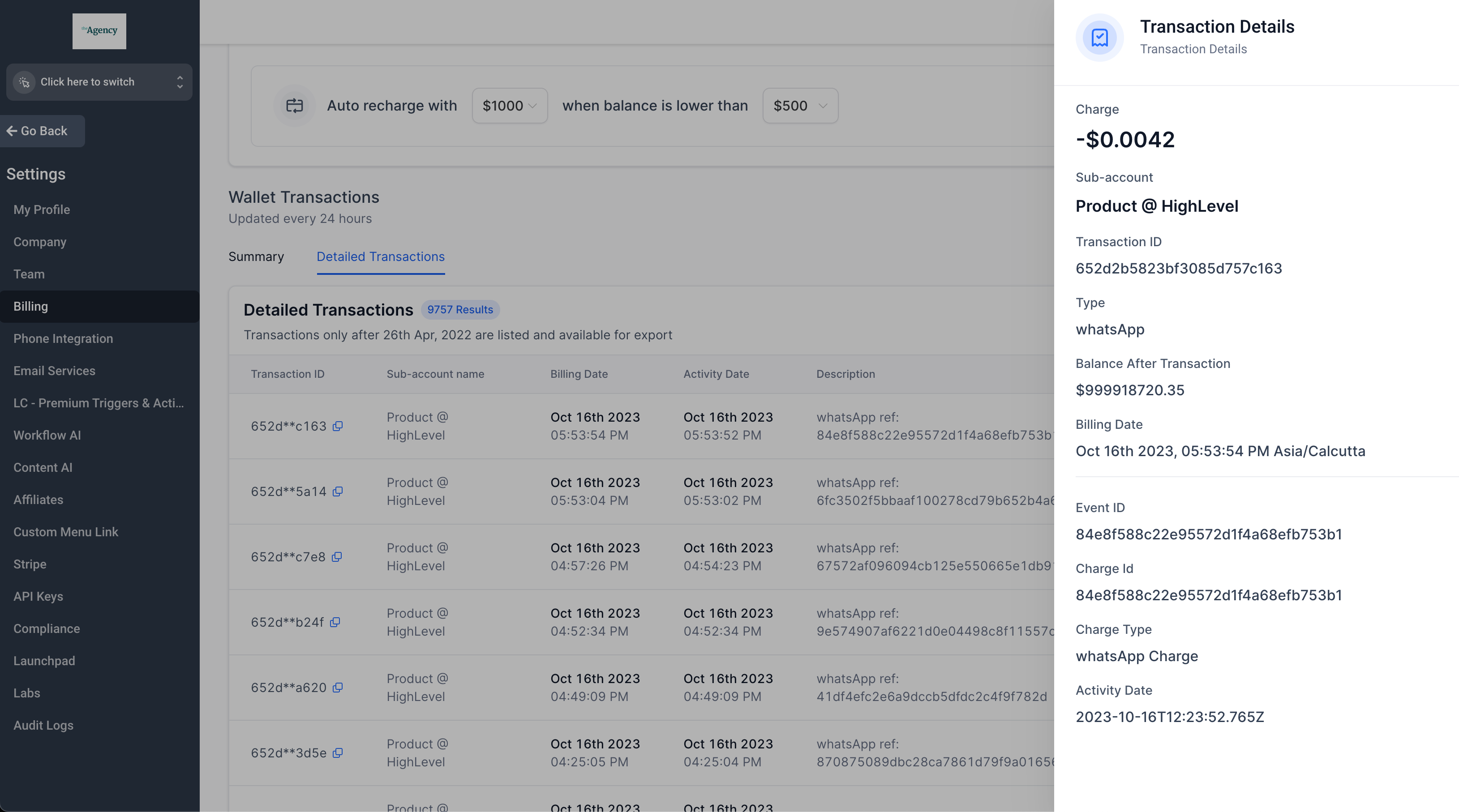The height and width of the screenshot is (812, 1459).
Task: Open LC - Premium Triggers & Actions
Action: (x=99, y=403)
